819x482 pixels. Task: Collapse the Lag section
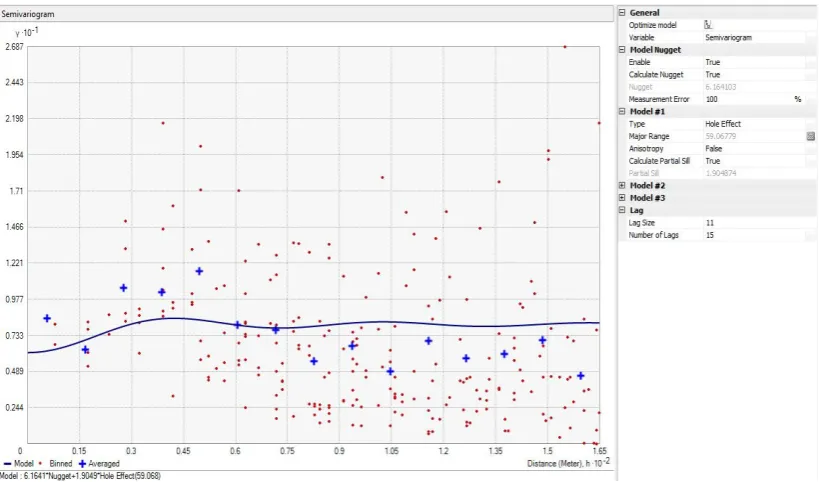[622, 210]
